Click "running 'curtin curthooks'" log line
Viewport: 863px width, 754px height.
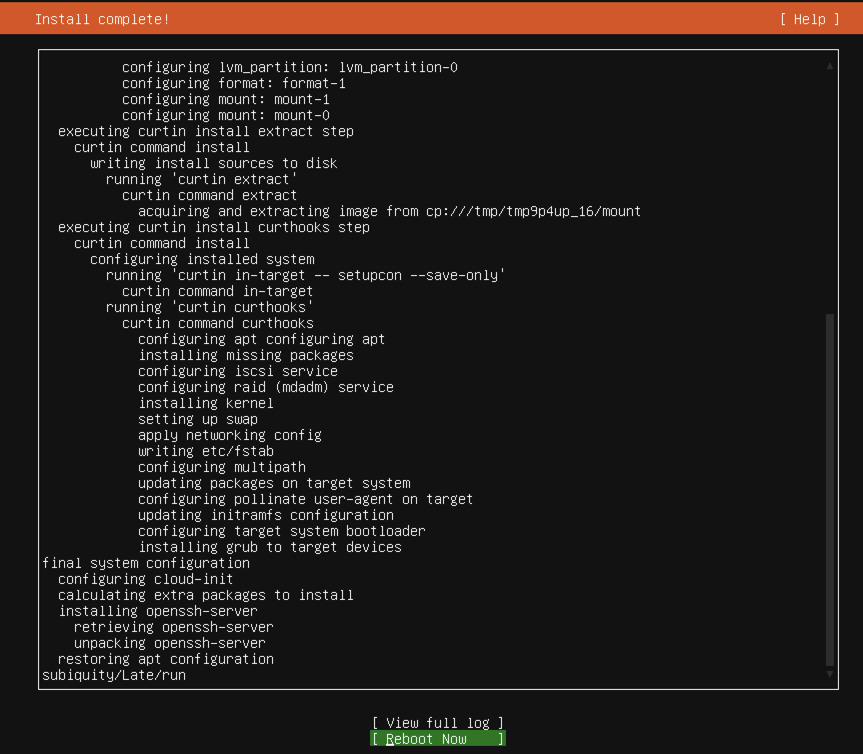210,308
